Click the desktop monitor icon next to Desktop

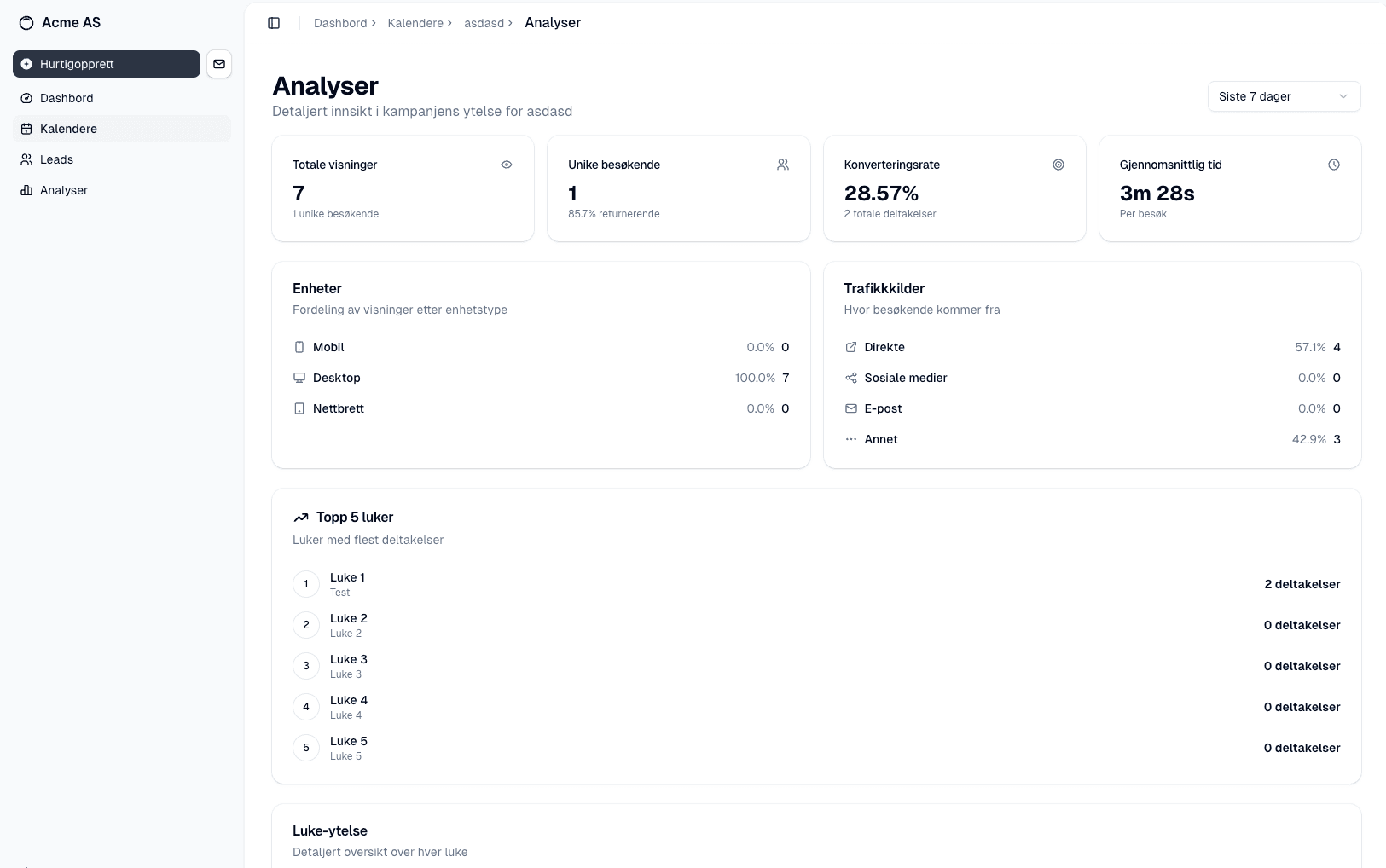pyautogui.click(x=299, y=378)
